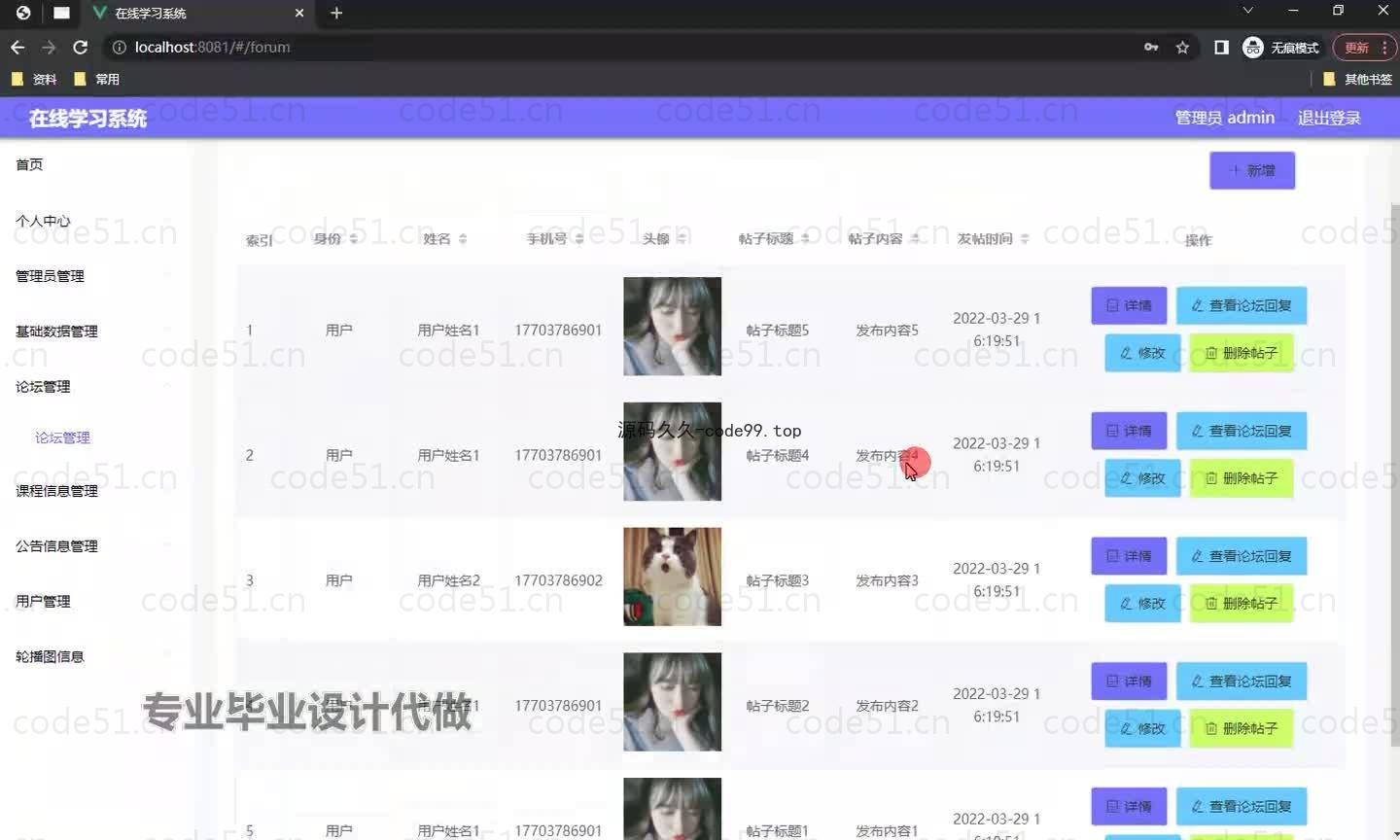Open the 常用 bookmarks folder
Viewport: 1400px width, 840px height.
(96, 79)
